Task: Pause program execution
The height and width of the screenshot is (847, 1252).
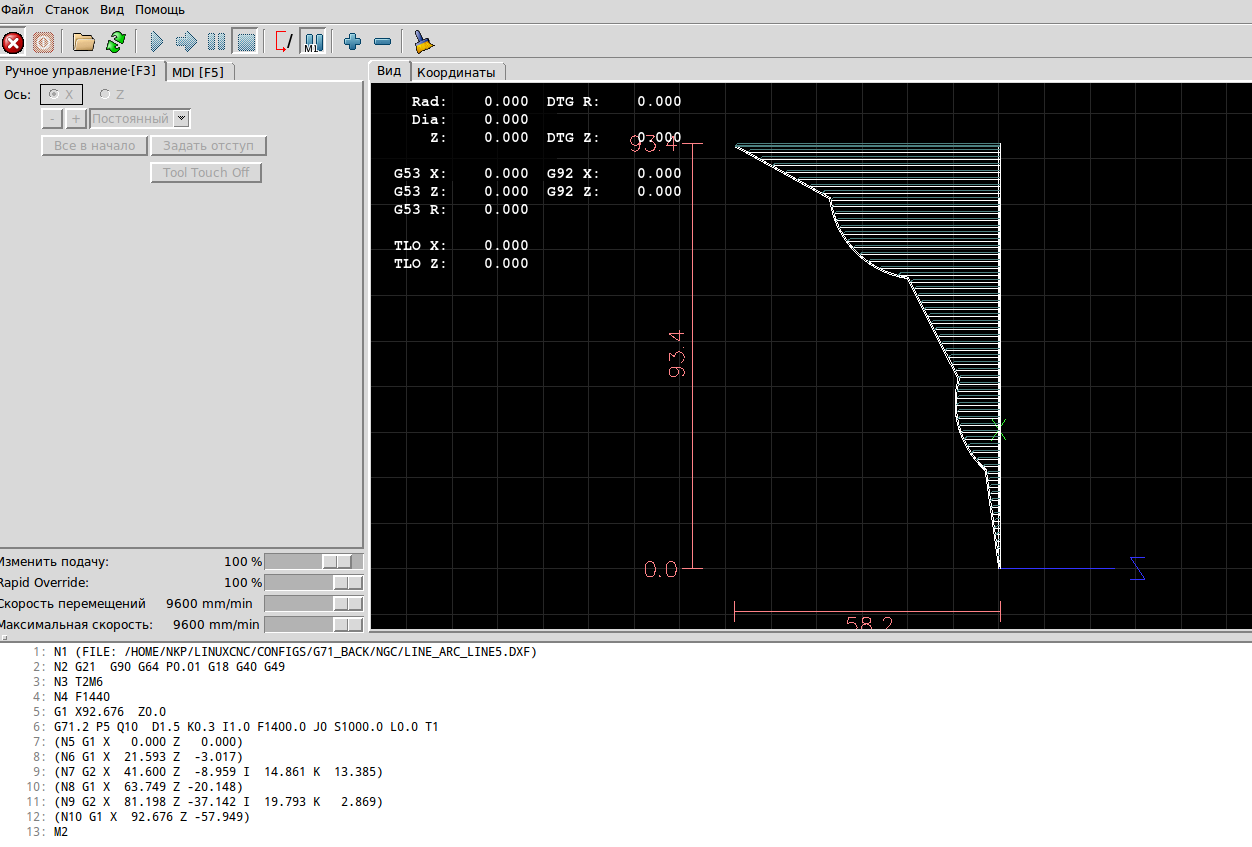Action: coord(216,42)
